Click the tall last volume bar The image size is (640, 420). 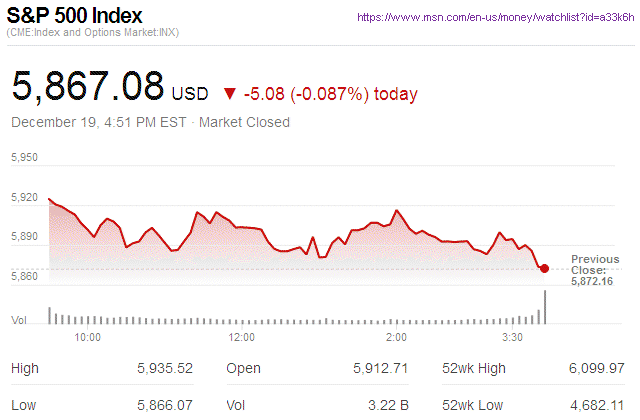pyautogui.click(x=546, y=307)
